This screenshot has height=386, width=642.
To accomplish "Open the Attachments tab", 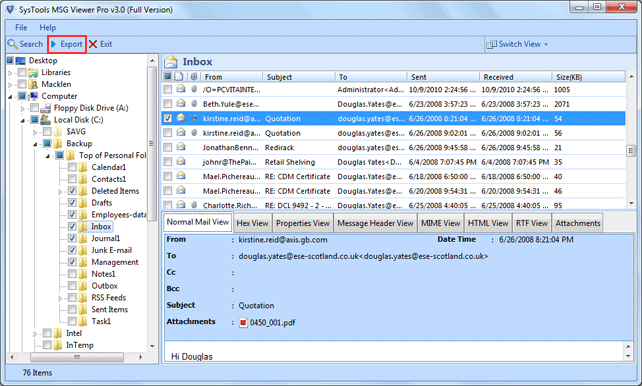I will [577, 223].
